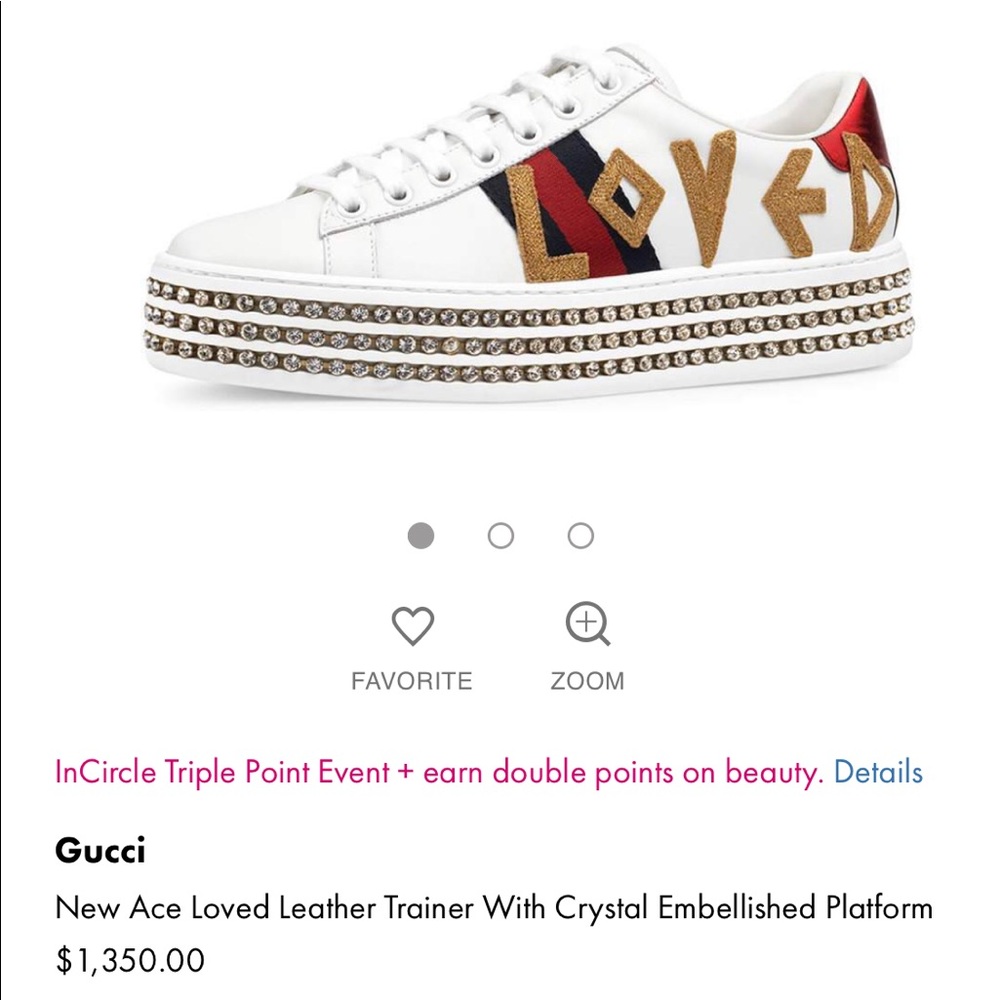1000x1000 pixels.
Task: Tap the FAVORITE text label
Action: [411, 681]
